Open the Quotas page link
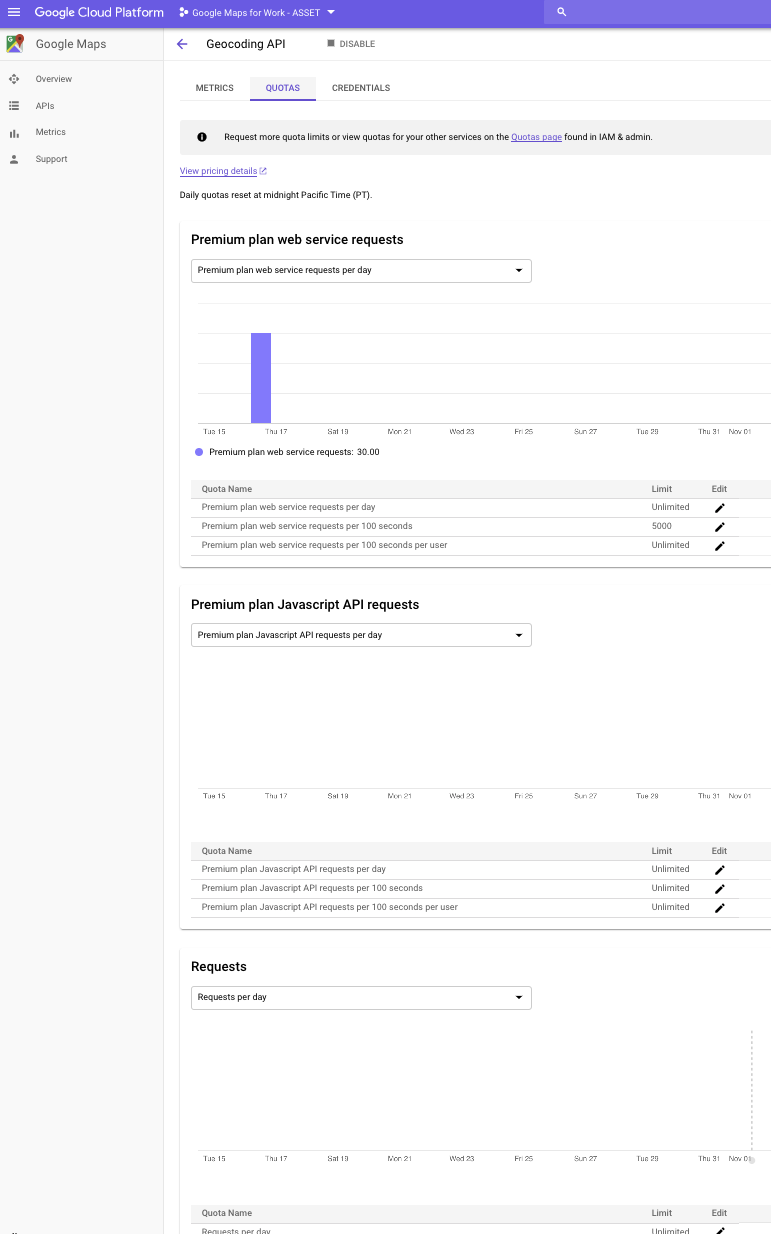The width and height of the screenshot is (771, 1234). click(x=536, y=137)
